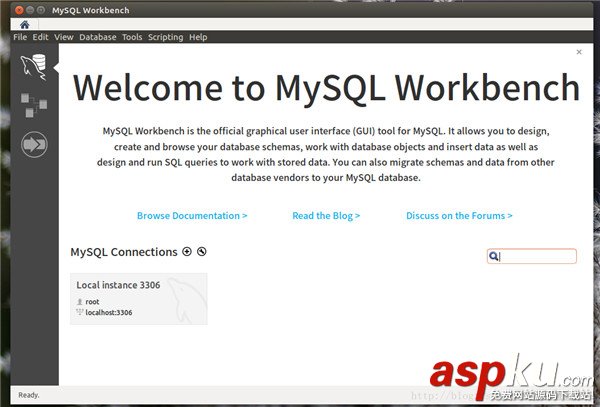
Task: Click the root user text
Action: [92, 302]
